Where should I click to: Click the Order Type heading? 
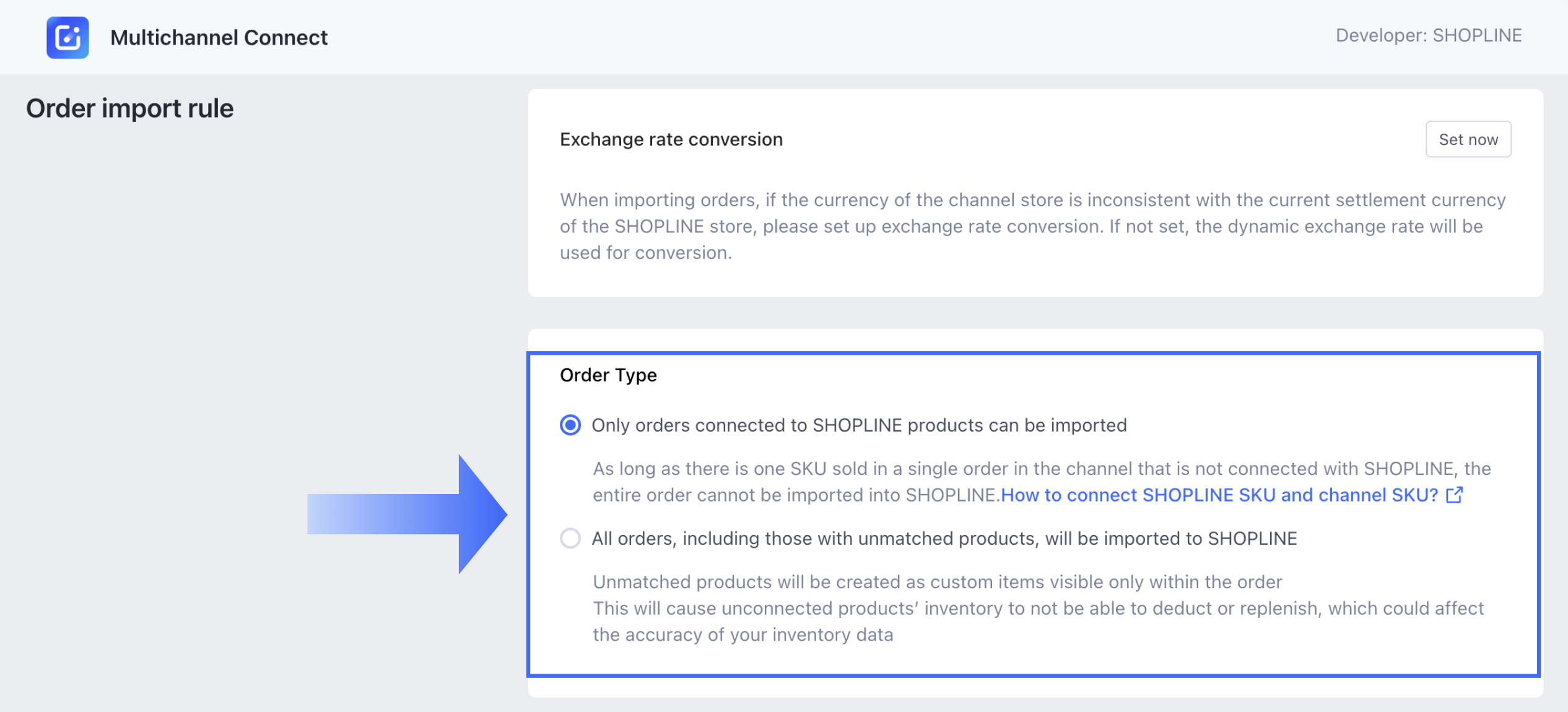point(608,375)
